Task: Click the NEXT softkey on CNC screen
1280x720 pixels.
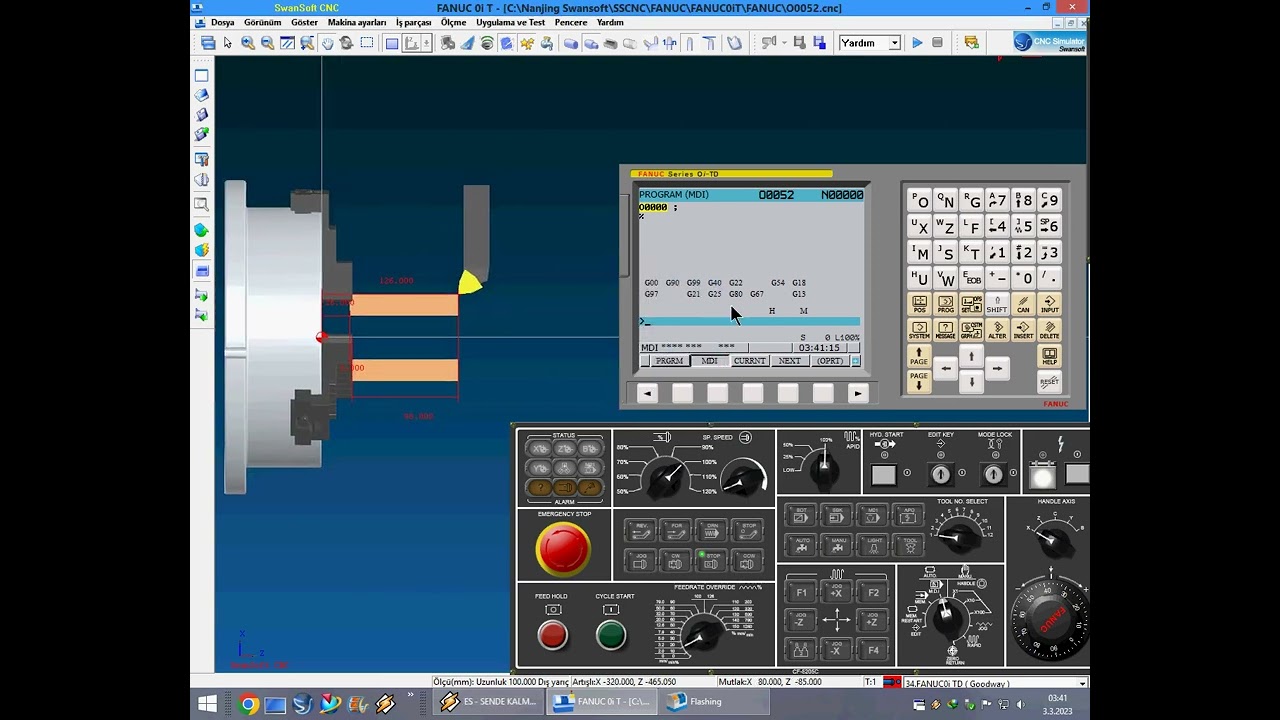Action: tap(789, 361)
